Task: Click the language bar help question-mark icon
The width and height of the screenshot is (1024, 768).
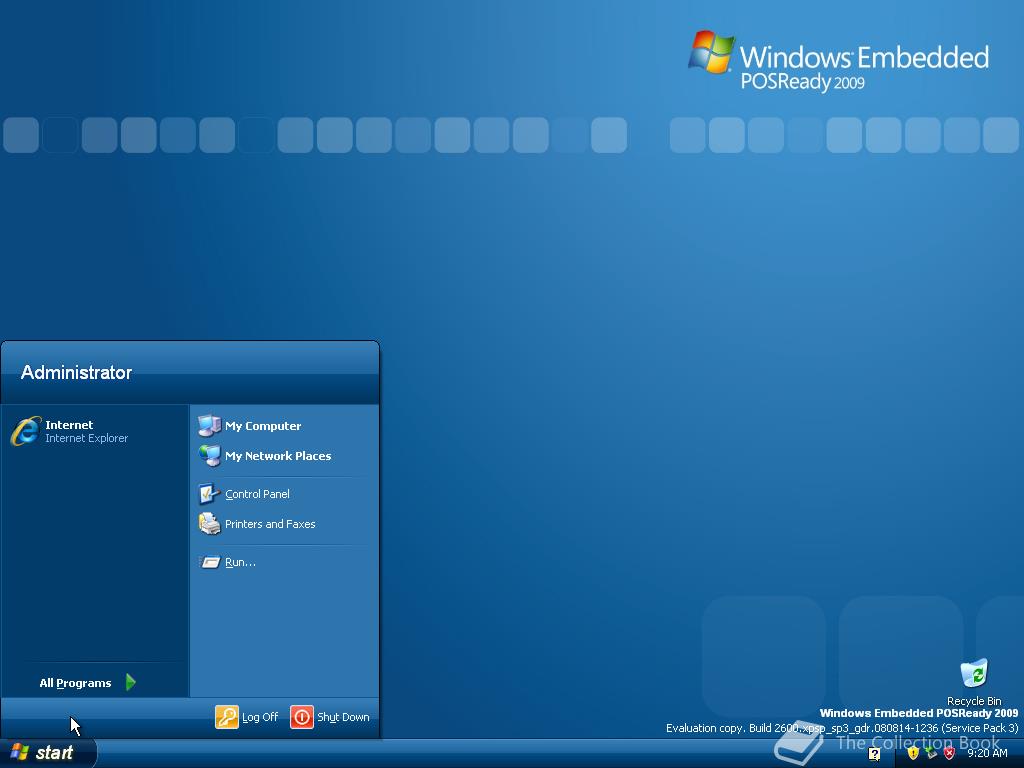Action: coord(874,754)
